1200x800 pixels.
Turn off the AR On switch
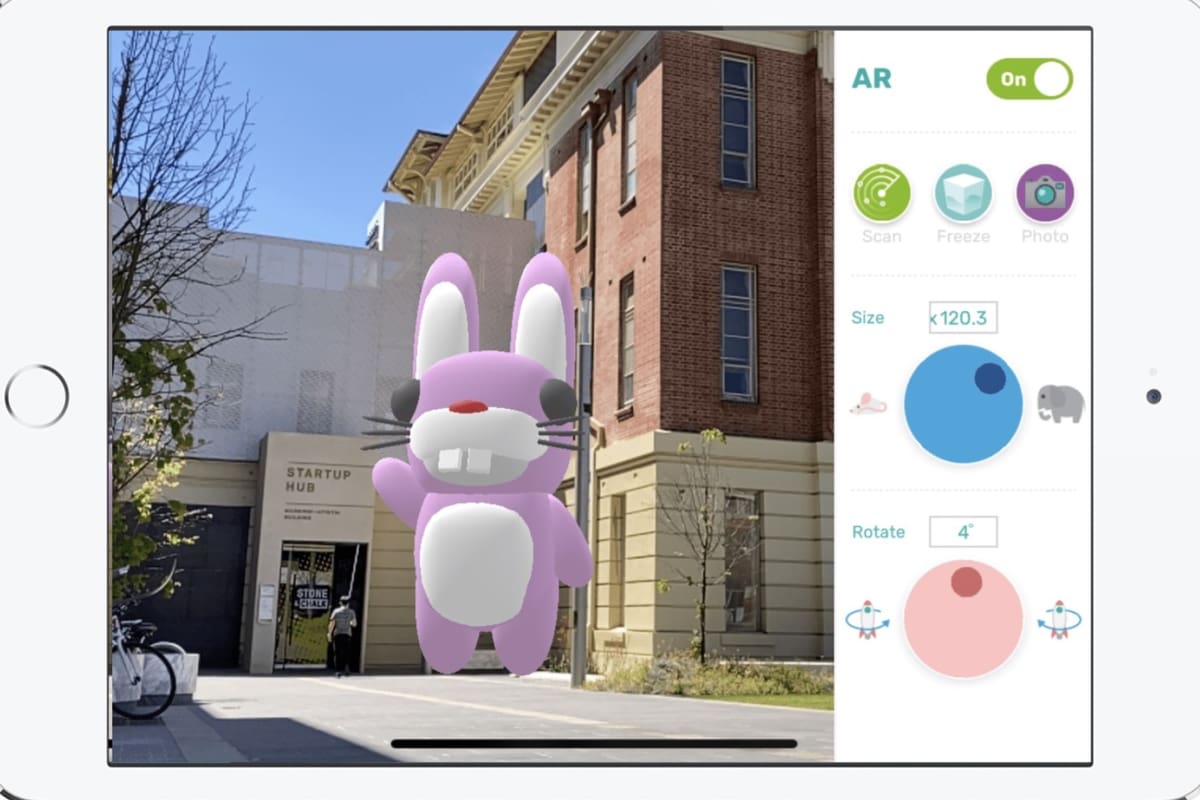1029,79
